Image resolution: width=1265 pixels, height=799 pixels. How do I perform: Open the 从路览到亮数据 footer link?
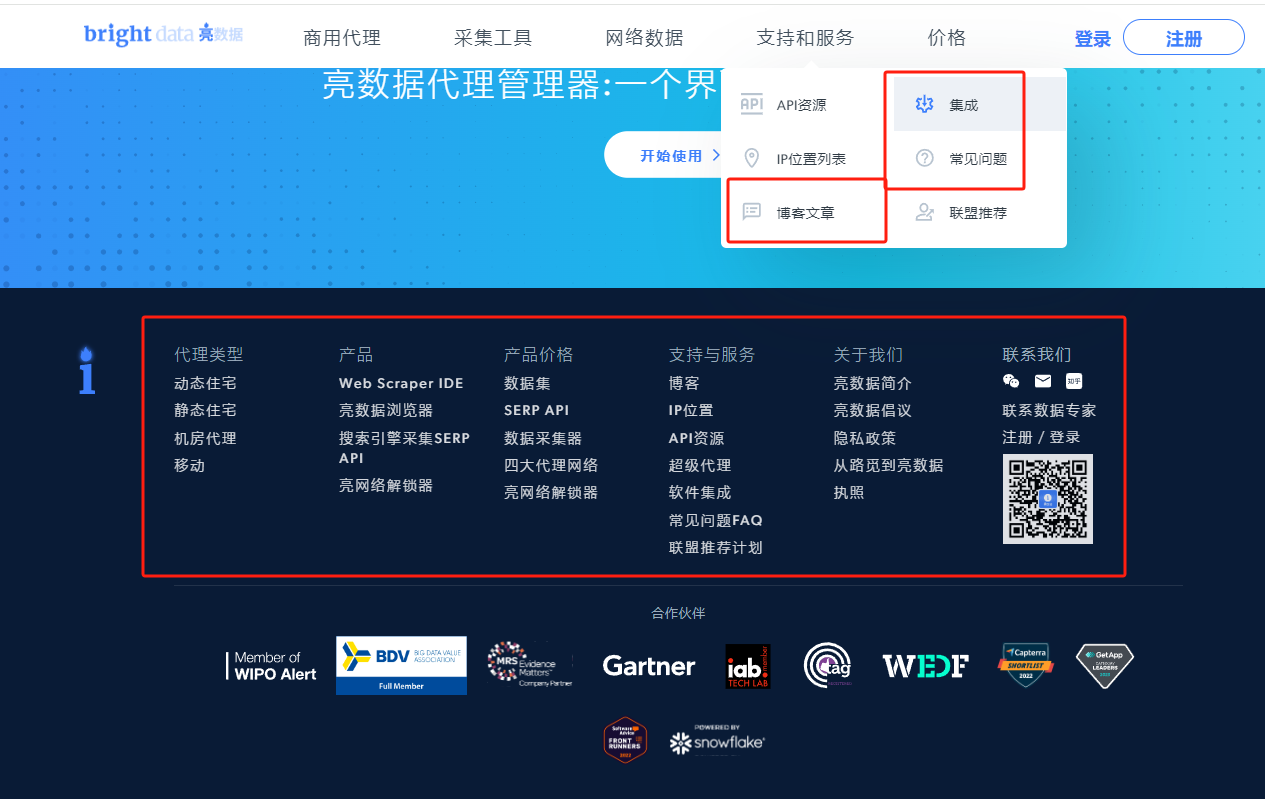pyautogui.click(x=889, y=465)
